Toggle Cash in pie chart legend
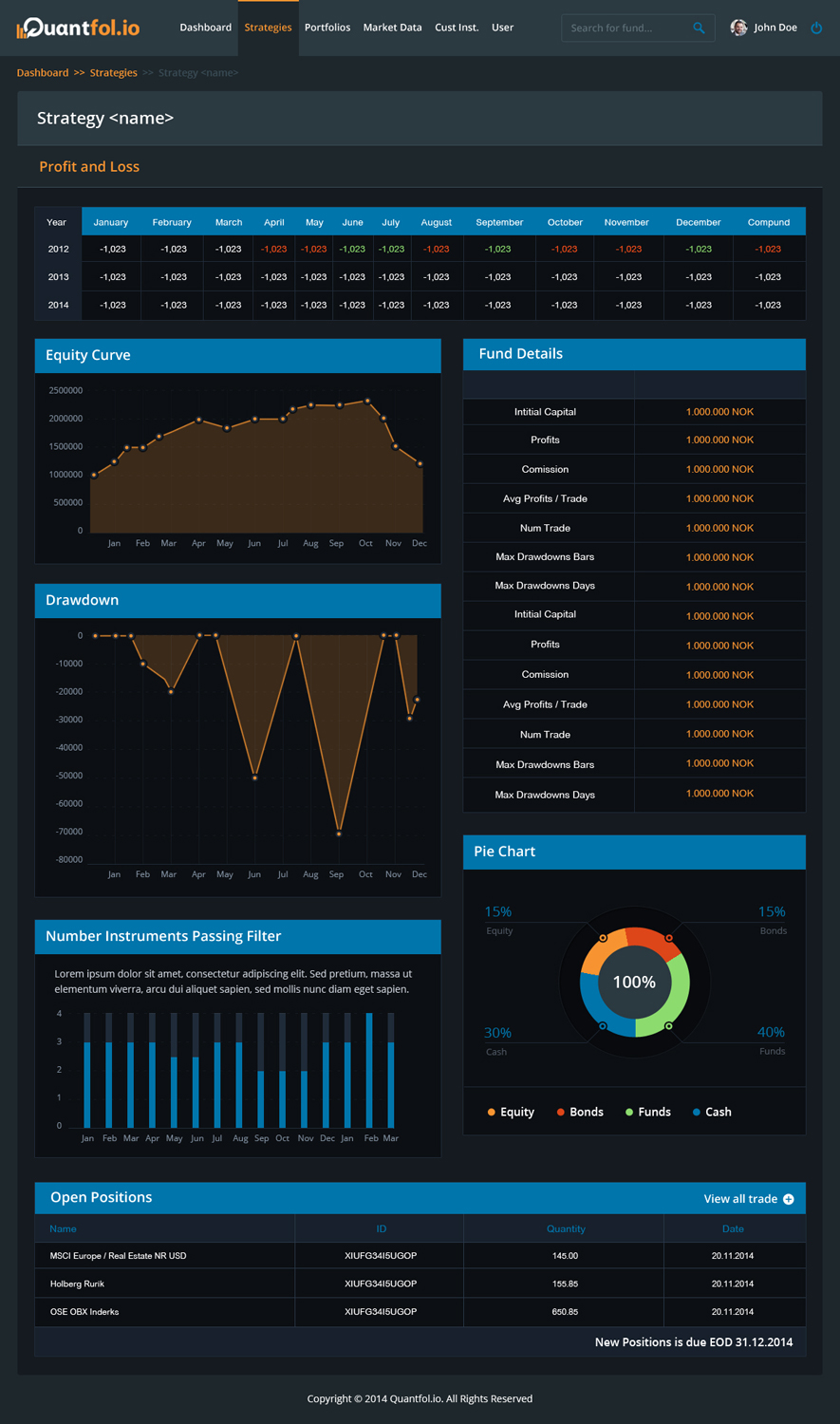840x1424 pixels. pos(712,1112)
